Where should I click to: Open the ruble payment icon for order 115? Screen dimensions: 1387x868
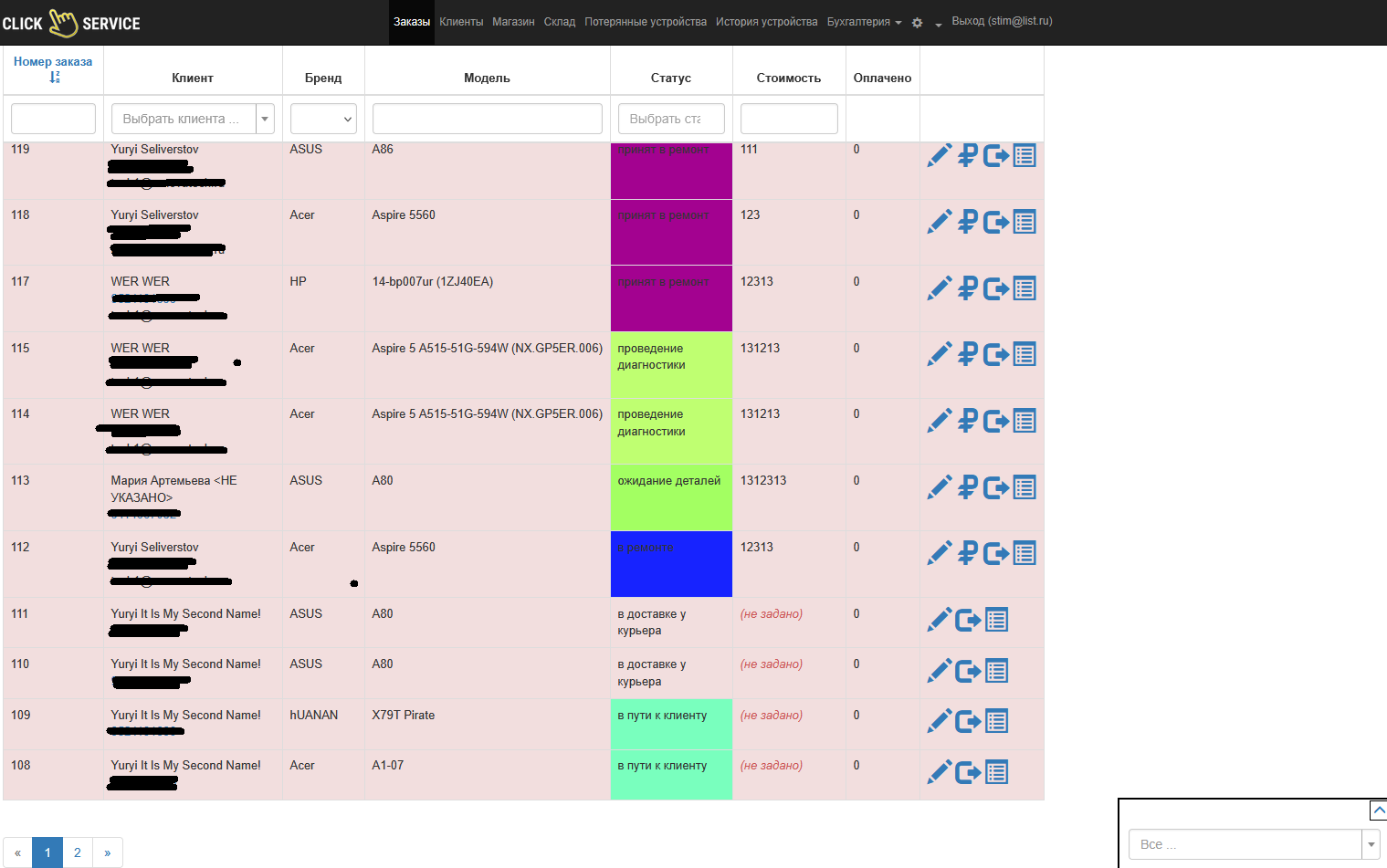(x=968, y=354)
